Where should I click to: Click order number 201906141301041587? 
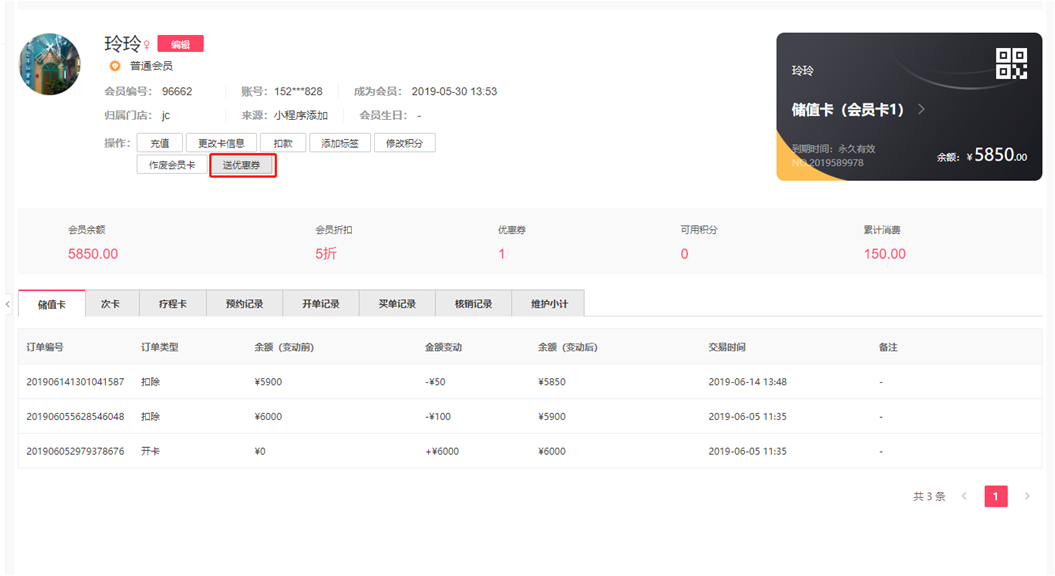[x=75, y=382]
